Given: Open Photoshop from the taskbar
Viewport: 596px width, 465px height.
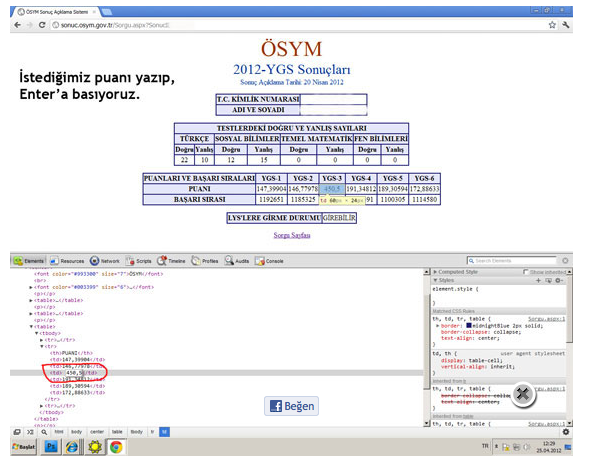Looking at the screenshot, I should pyautogui.click(x=51, y=447).
